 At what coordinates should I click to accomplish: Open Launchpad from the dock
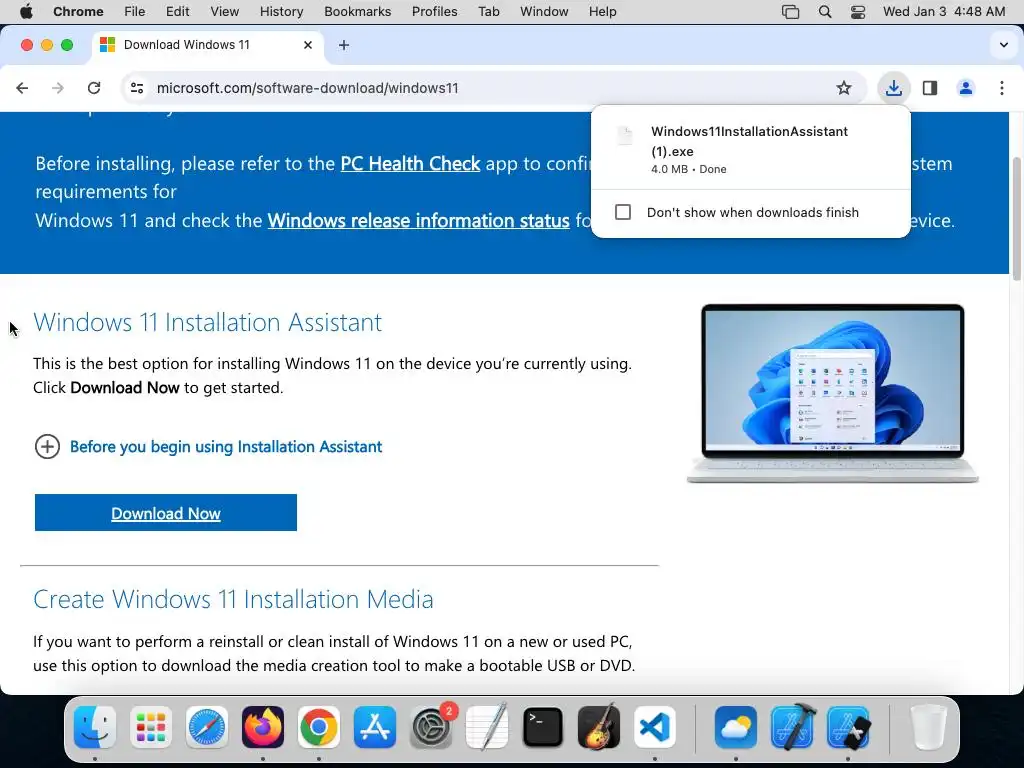[151, 727]
